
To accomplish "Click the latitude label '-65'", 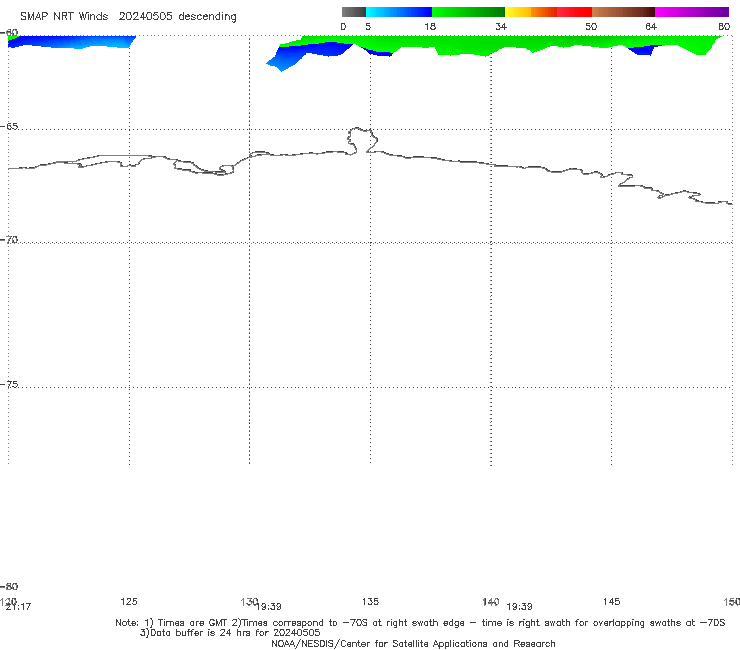I will (x=9, y=127).
